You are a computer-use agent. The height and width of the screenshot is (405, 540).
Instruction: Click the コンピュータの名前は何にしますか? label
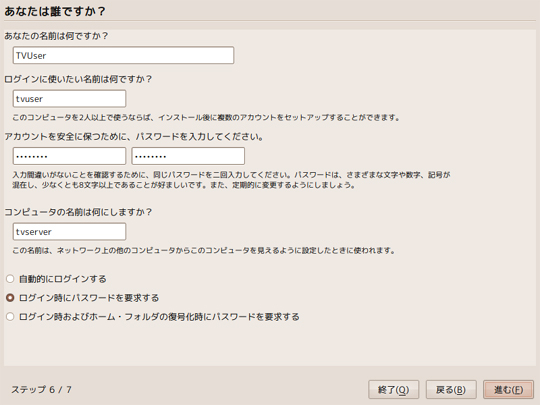[x=78, y=212]
